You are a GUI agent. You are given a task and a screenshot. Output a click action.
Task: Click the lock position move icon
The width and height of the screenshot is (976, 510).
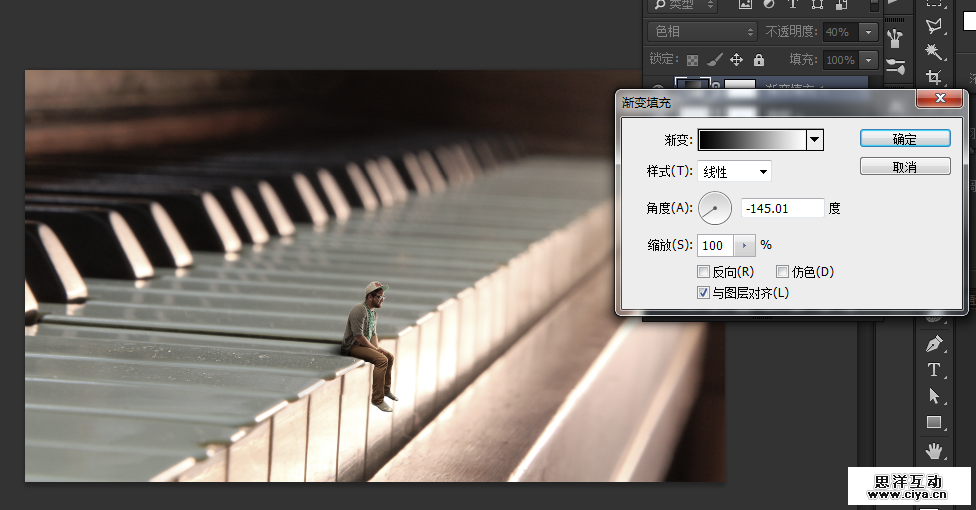pos(737,60)
